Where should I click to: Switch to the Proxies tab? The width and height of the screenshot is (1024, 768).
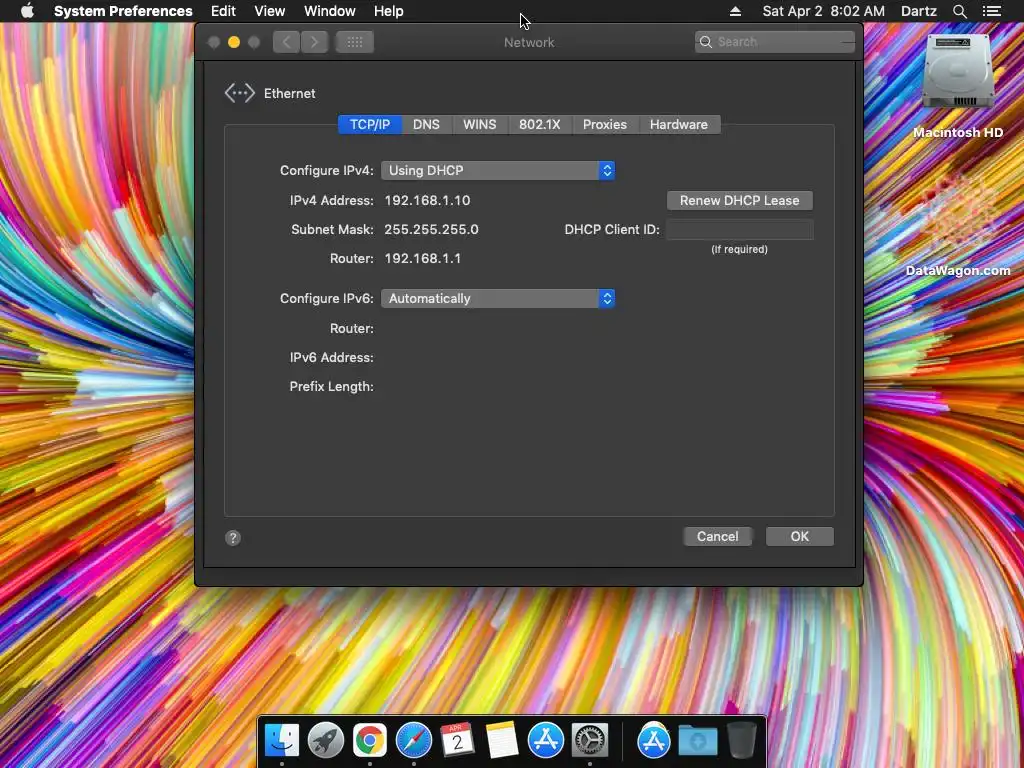pos(605,125)
